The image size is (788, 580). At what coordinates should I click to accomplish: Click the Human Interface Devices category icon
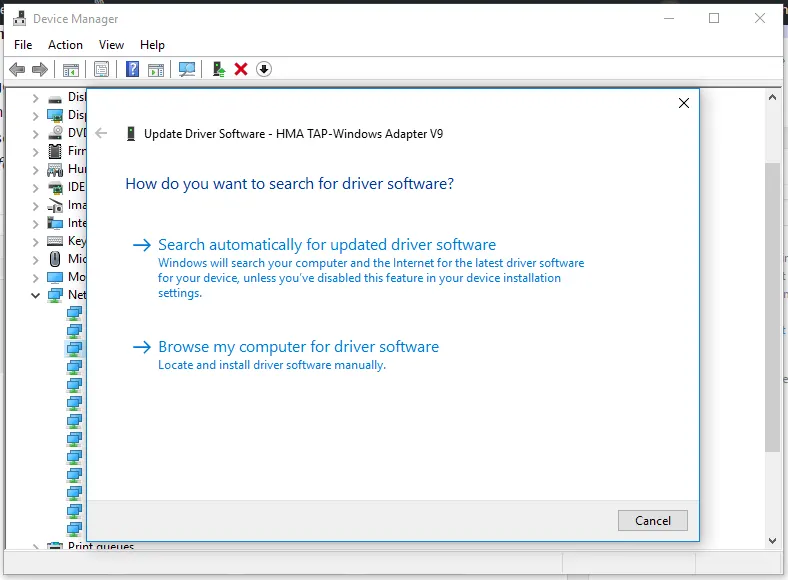pos(55,170)
